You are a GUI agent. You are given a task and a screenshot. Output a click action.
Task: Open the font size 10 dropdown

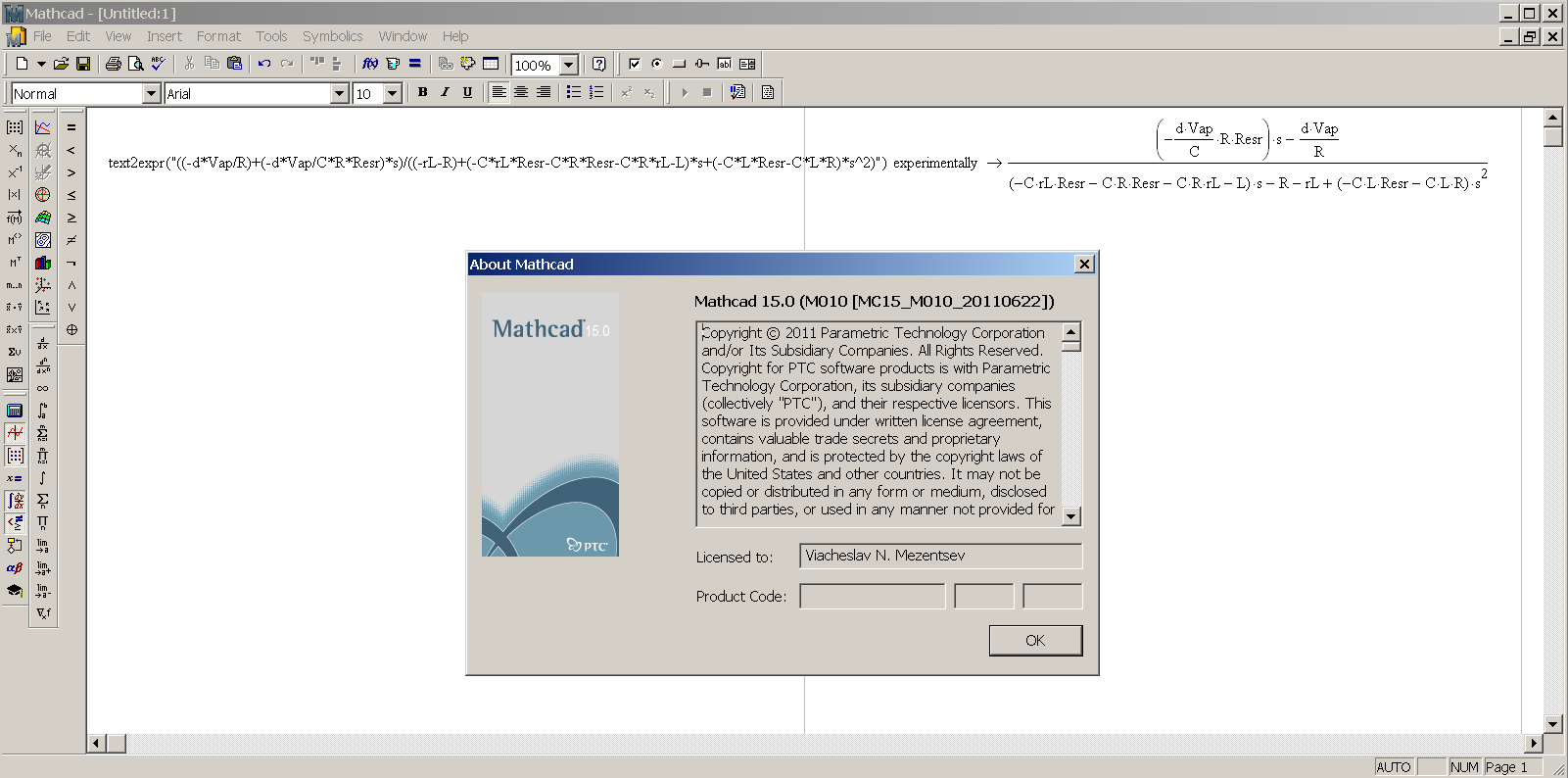393,93
